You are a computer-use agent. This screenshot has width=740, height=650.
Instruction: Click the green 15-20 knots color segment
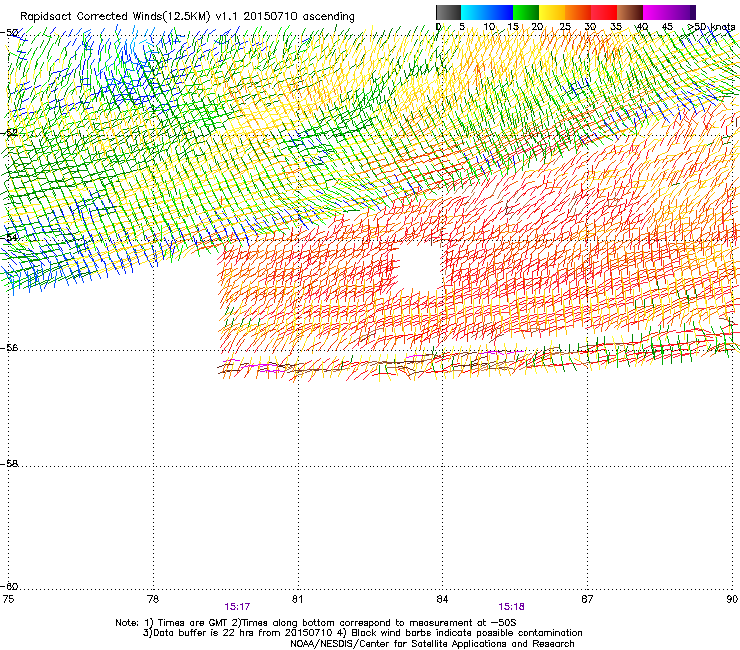526,12
